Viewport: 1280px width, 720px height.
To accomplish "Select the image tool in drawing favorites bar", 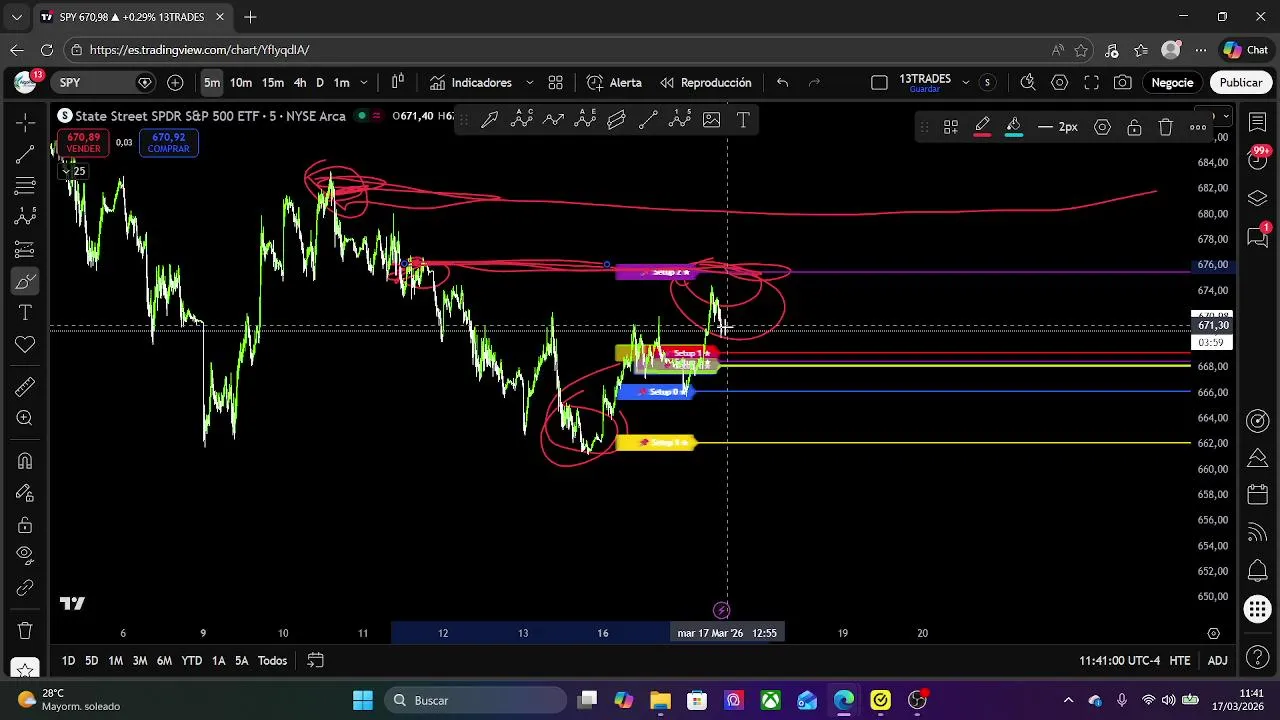I will 712,120.
